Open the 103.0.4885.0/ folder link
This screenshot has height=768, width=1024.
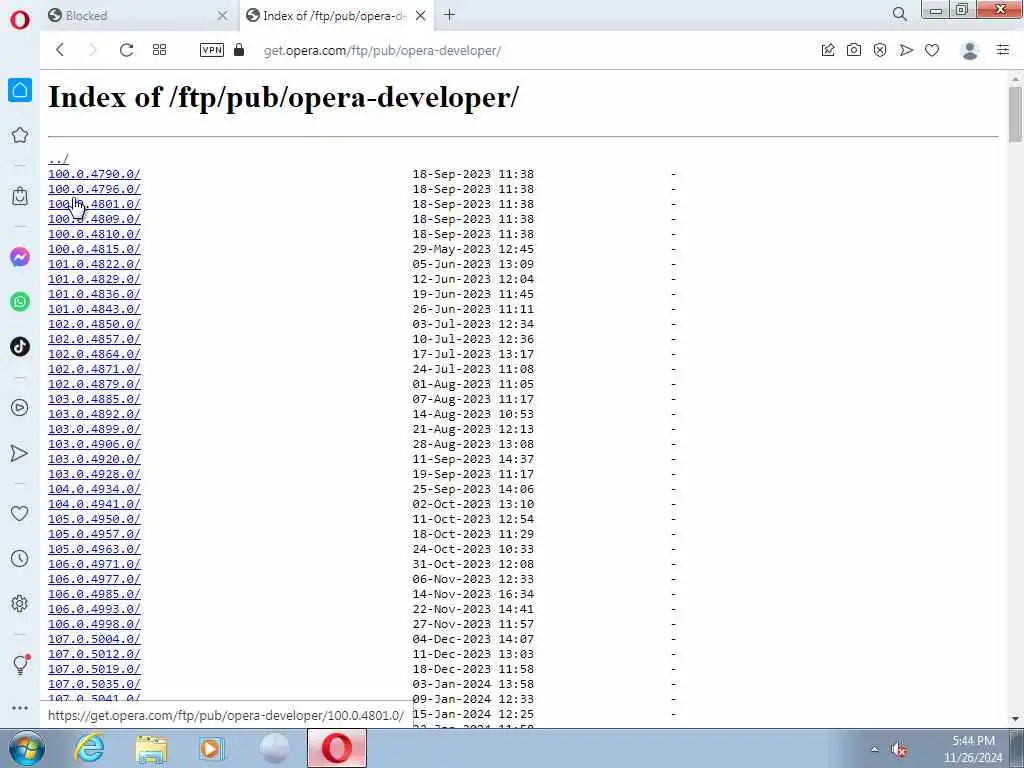(x=94, y=399)
